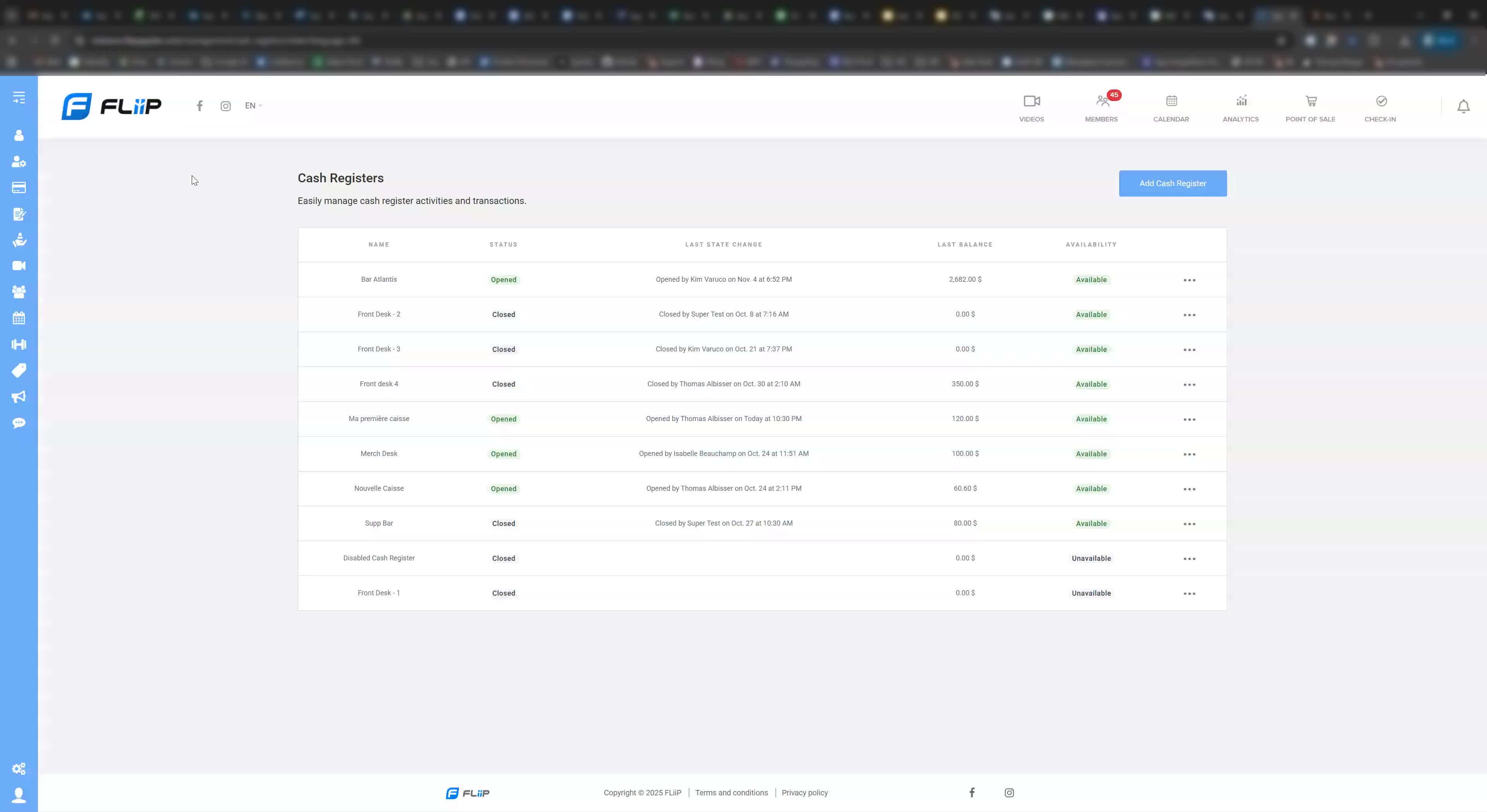Open the actions menu for Bar Atlantis
This screenshot has height=812, width=1487.
coord(1190,280)
